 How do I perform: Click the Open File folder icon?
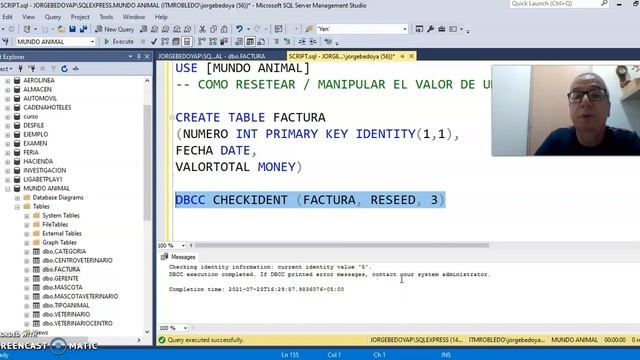pyautogui.click(x=61, y=29)
